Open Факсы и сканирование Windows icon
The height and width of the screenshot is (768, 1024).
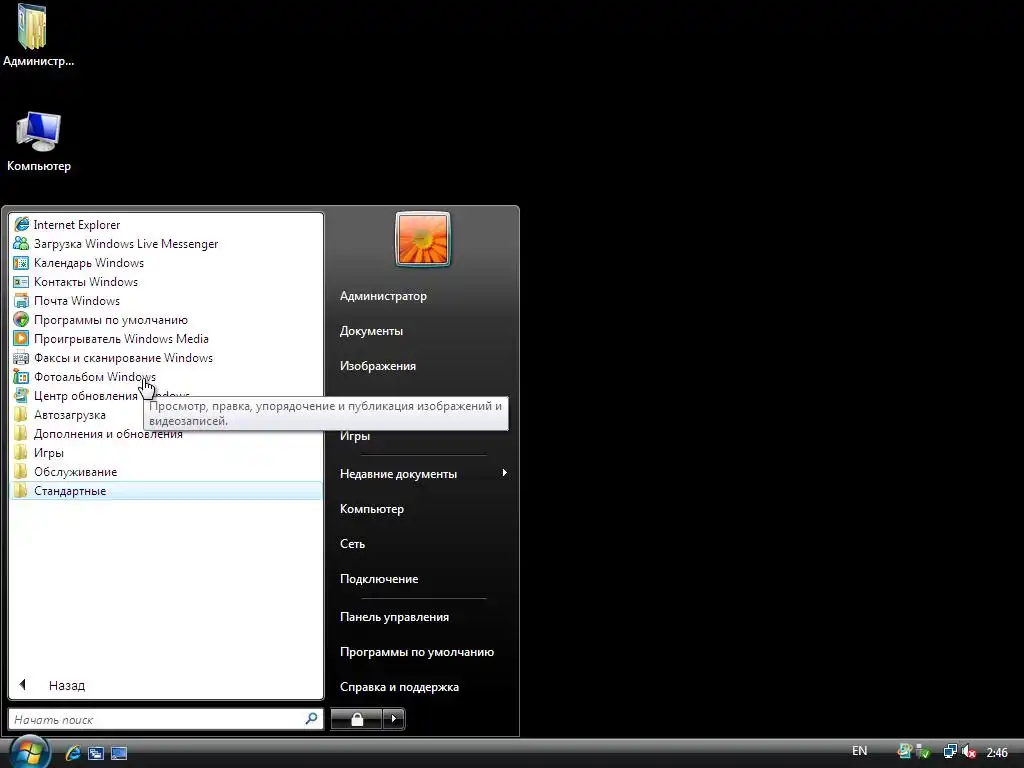tap(21, 358)
